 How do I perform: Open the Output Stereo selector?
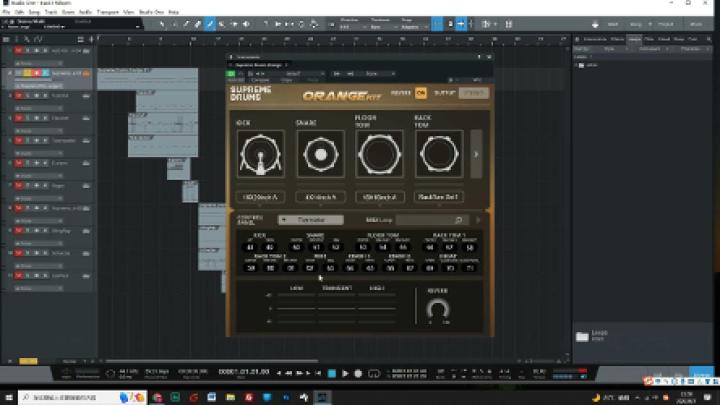473,93
